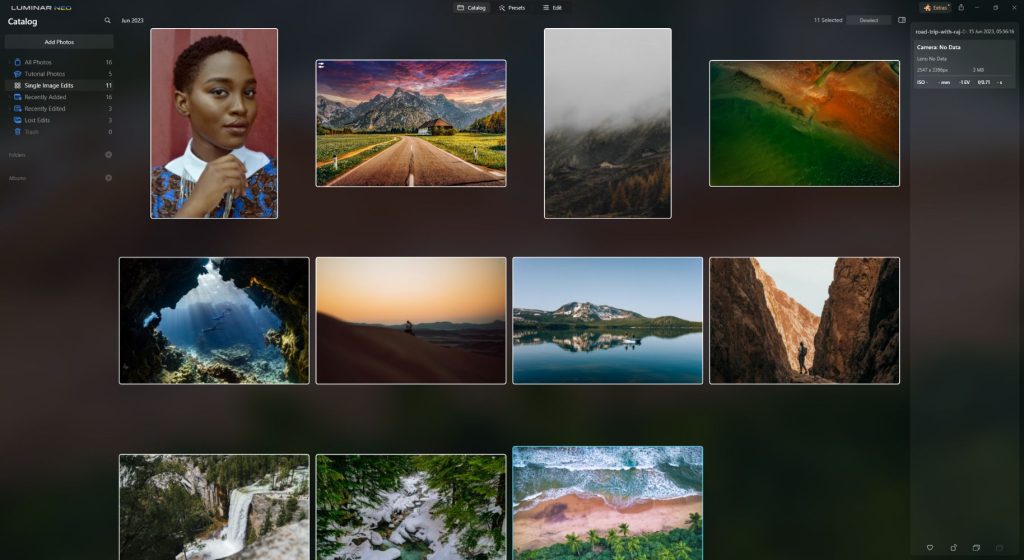Click the Albums section heading
The image size is (1024, 560).
pos(17,178)
